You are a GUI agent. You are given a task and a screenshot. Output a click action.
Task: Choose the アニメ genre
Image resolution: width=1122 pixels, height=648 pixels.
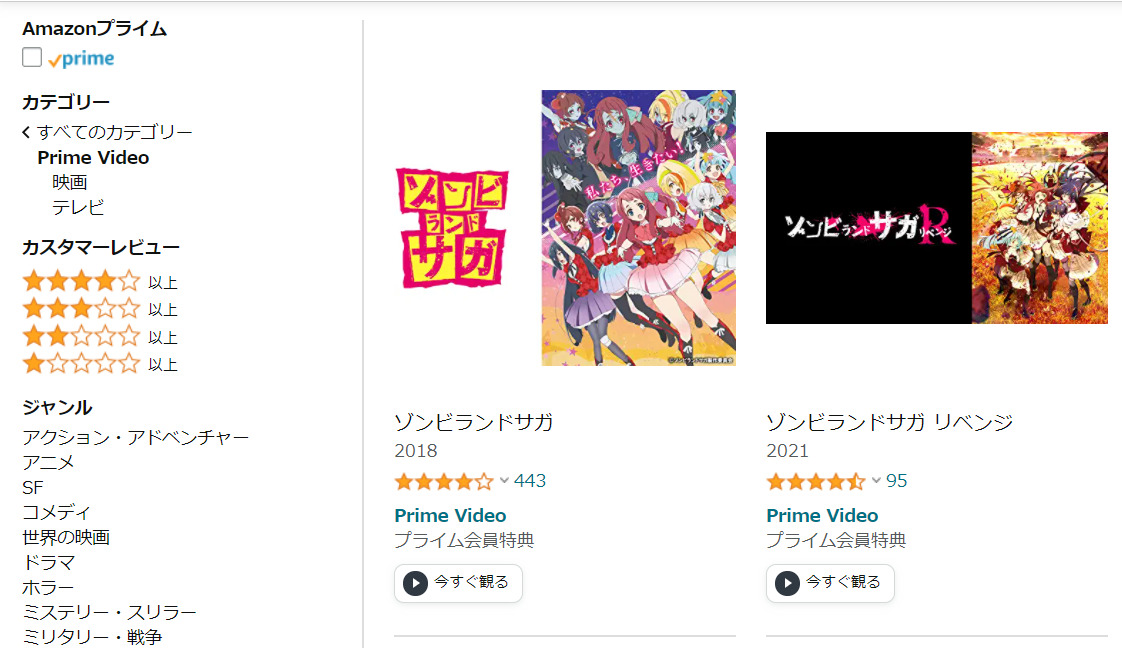pyautogui.click(x=48, y=463)
